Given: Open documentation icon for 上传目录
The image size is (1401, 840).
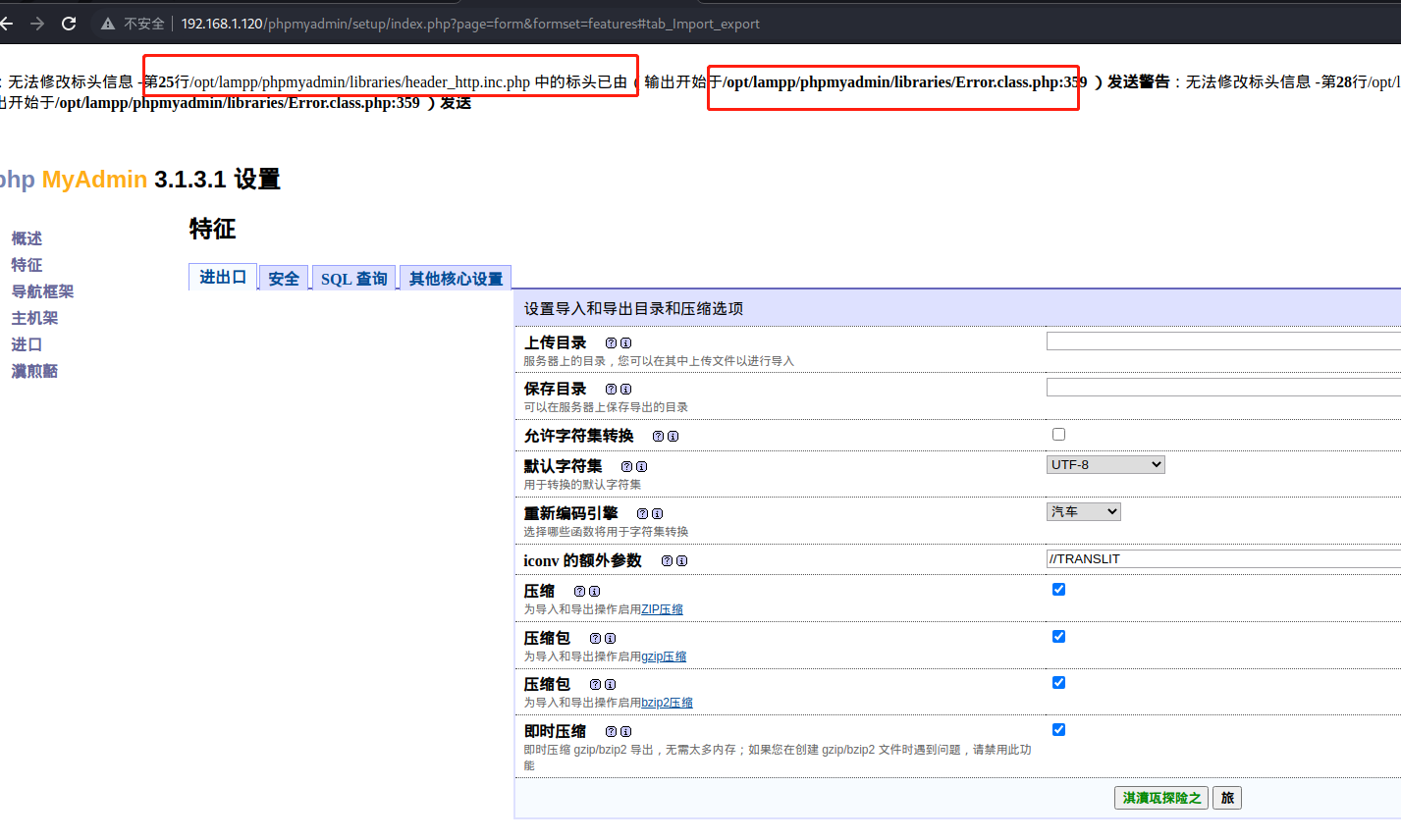Looking at the screenshot, I should tap(611, 343).
